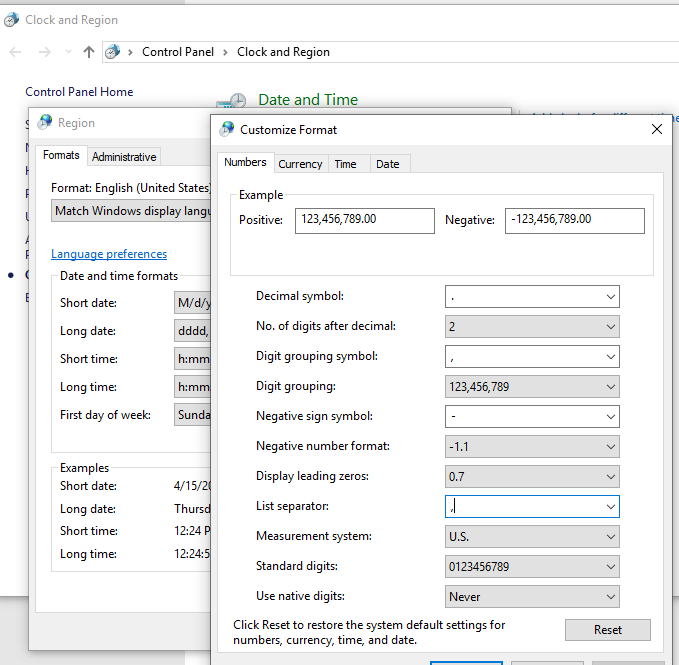
Task: Click the Clock and Region title icon
Action: click(11, 20)
